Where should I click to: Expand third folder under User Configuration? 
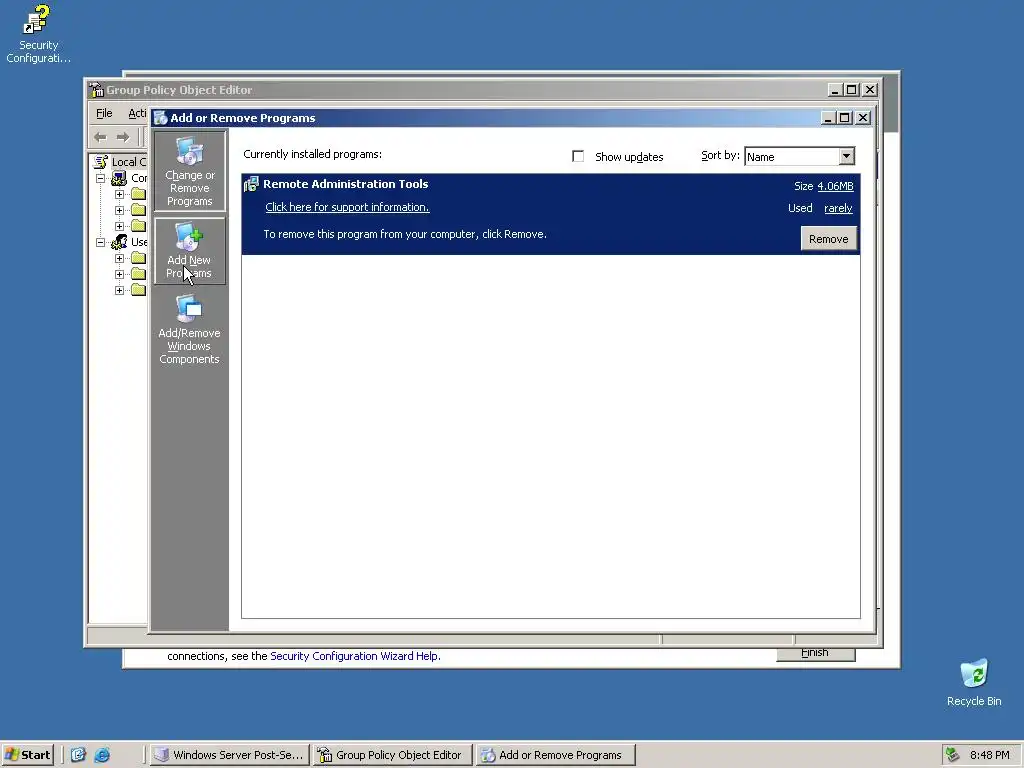tap(119, 290)
